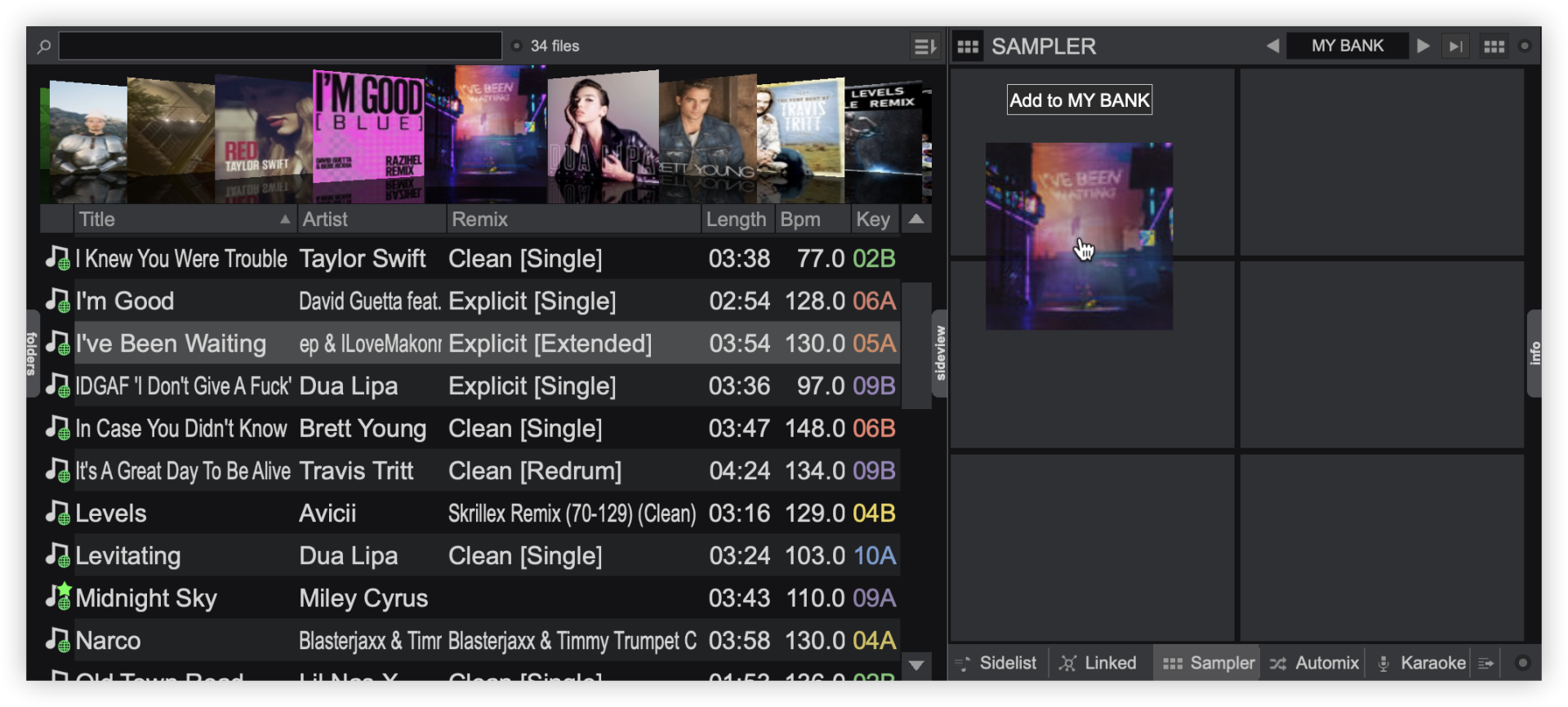Viewport: 1568px width, 707px height.
Task: Open the MY BANK selector dropdown
Action: point(1347,47)
